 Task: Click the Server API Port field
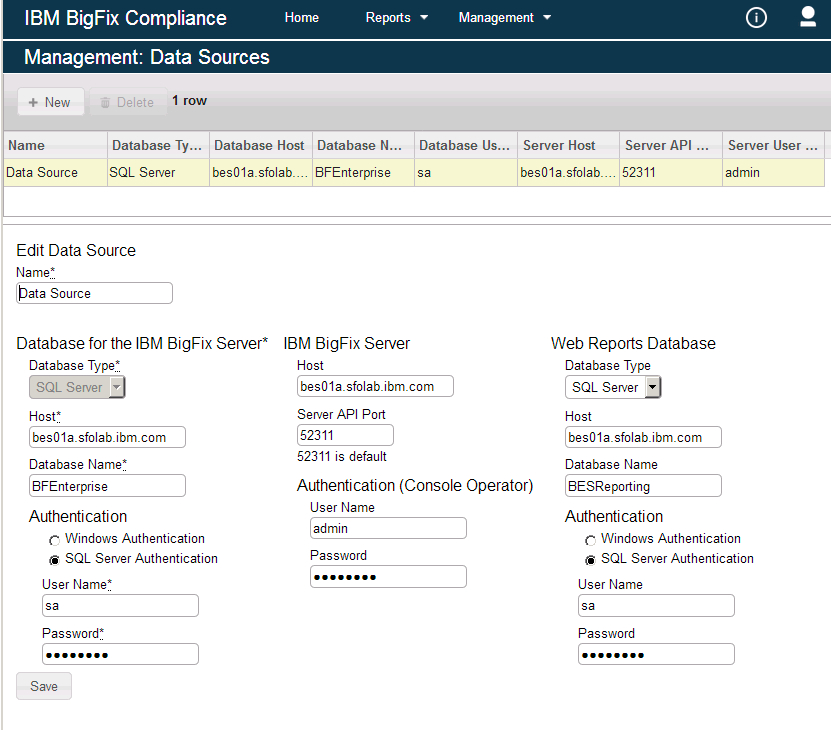(x=345, y=435)
